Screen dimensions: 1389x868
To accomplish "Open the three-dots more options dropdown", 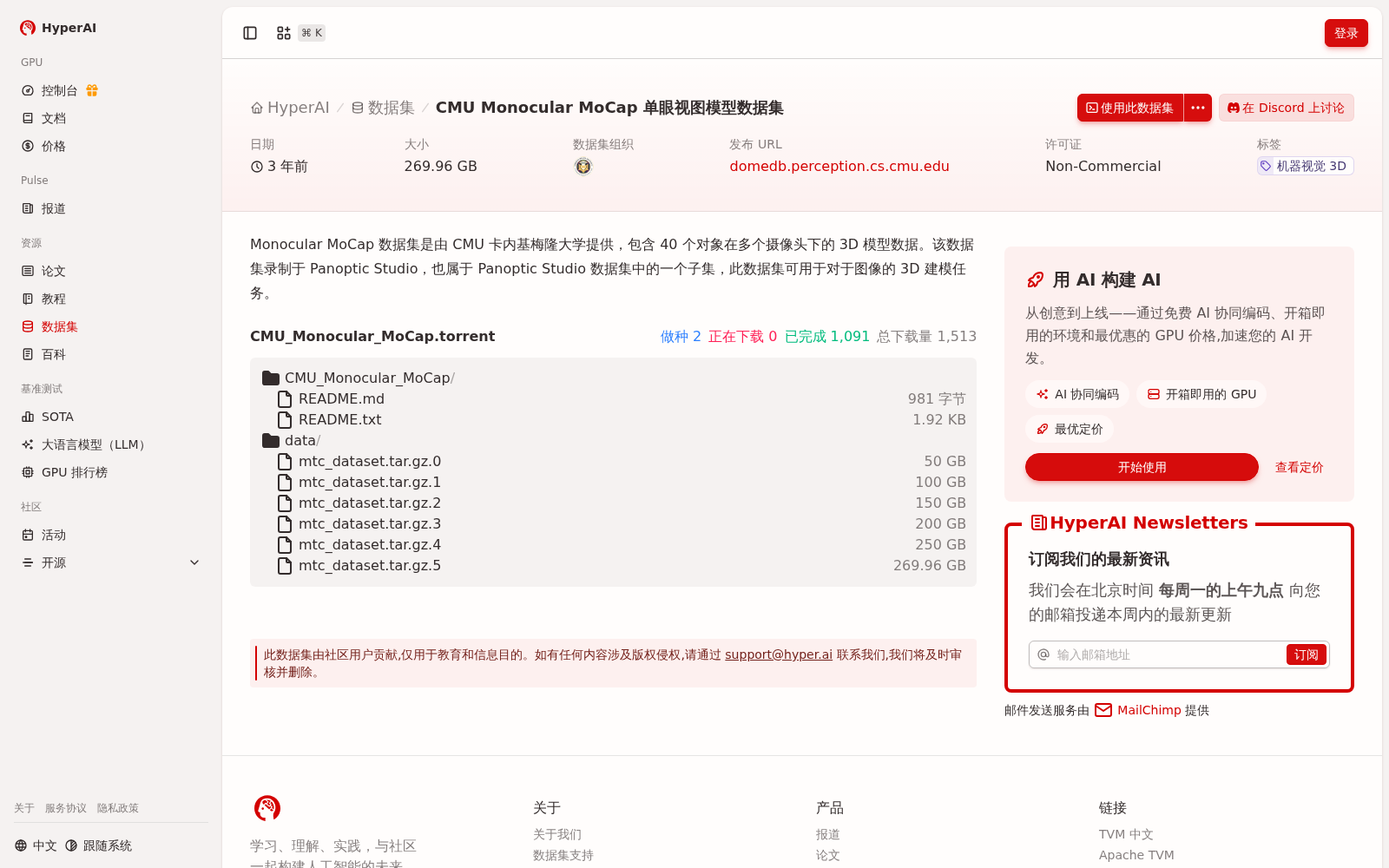I will pos(1198,108).
